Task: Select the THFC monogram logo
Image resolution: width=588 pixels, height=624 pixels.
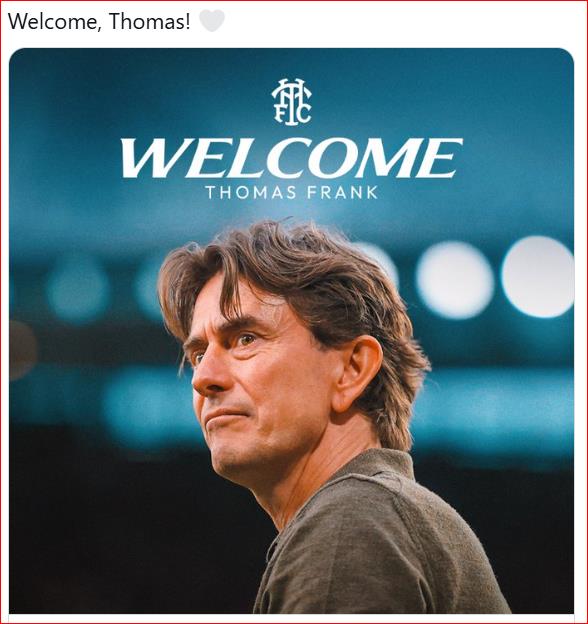Action: tap(291, 102)
